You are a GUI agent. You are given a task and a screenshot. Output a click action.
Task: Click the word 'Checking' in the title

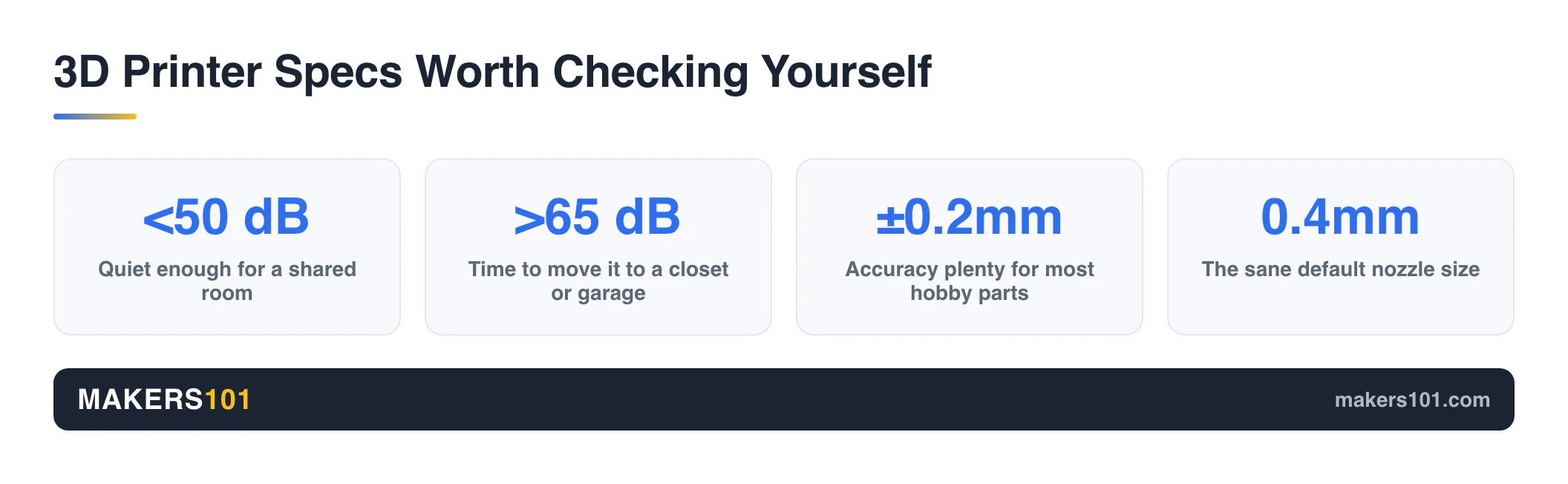(x=650, y=72)
